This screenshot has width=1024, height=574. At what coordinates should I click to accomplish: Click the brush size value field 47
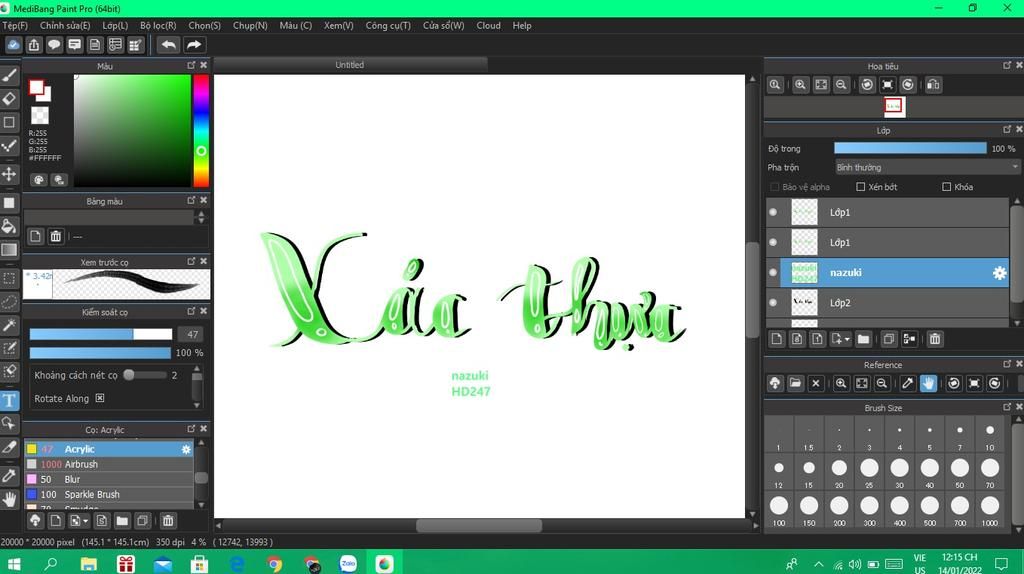(x=192, y=334)
